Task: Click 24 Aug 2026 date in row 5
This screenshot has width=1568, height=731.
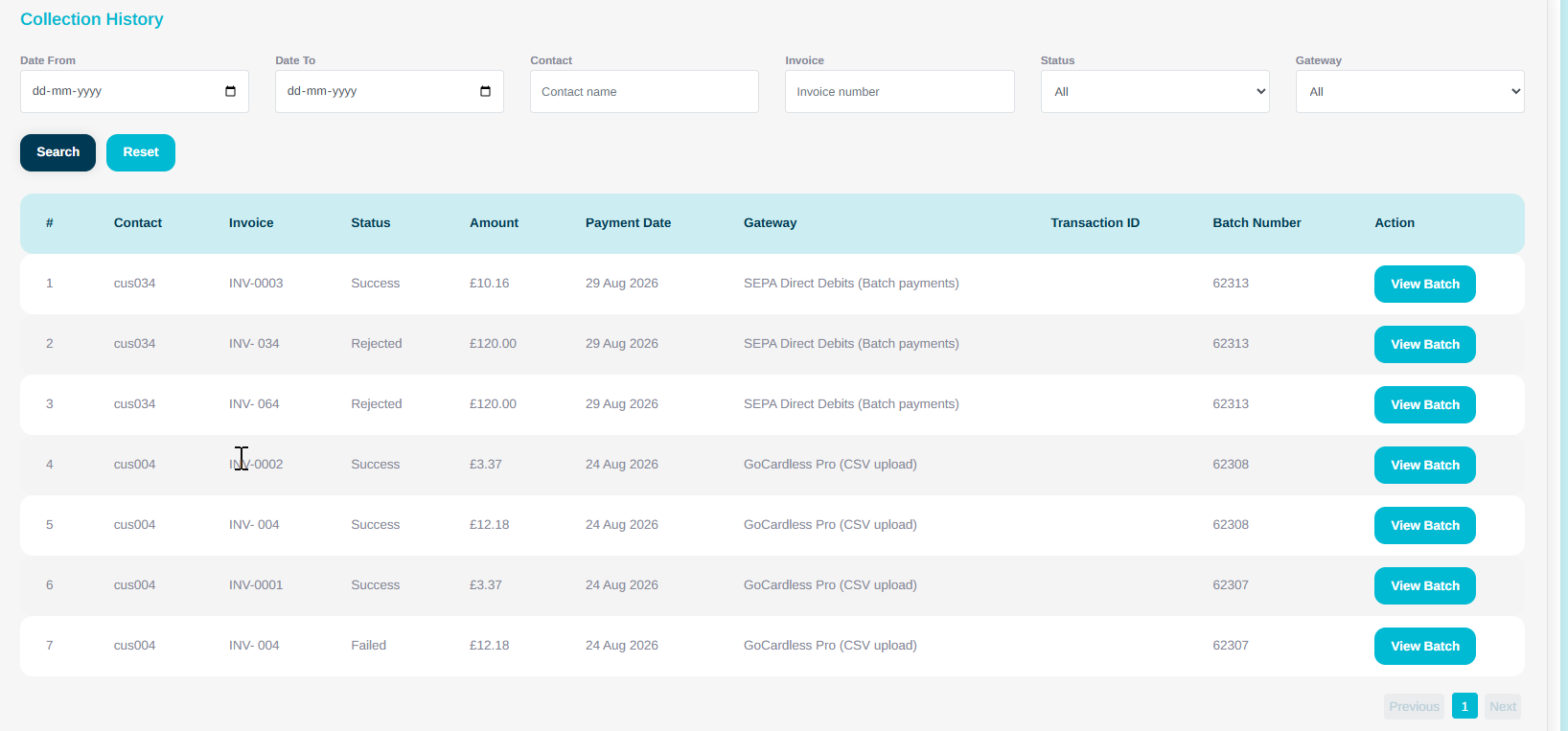Action: [622, 524]
